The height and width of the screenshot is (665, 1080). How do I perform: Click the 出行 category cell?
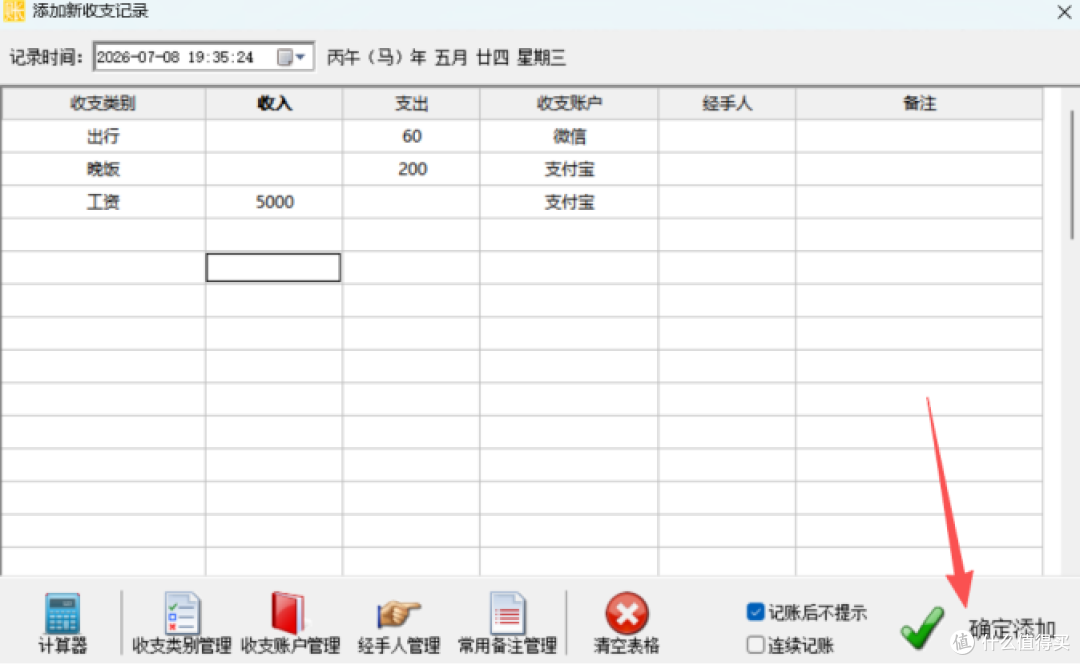point(103,136)
